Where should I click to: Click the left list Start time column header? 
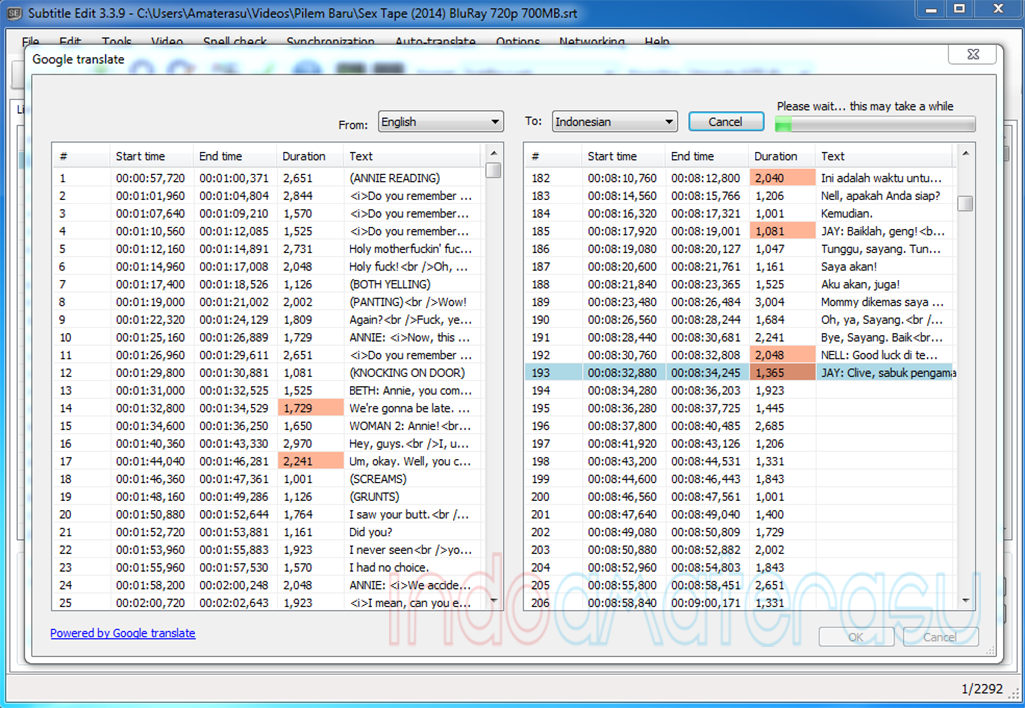pos(152,156)
